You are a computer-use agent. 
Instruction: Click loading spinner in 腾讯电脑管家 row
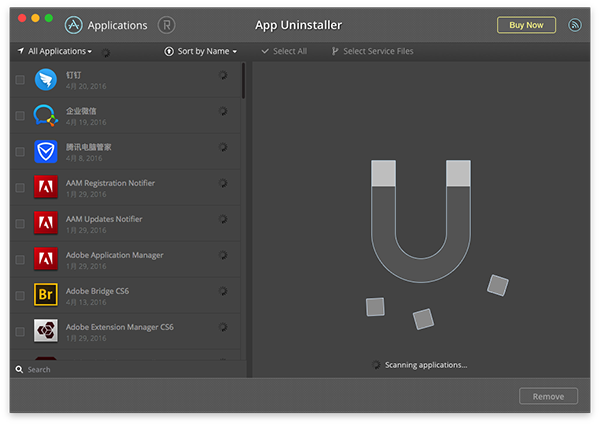(223, 147)
